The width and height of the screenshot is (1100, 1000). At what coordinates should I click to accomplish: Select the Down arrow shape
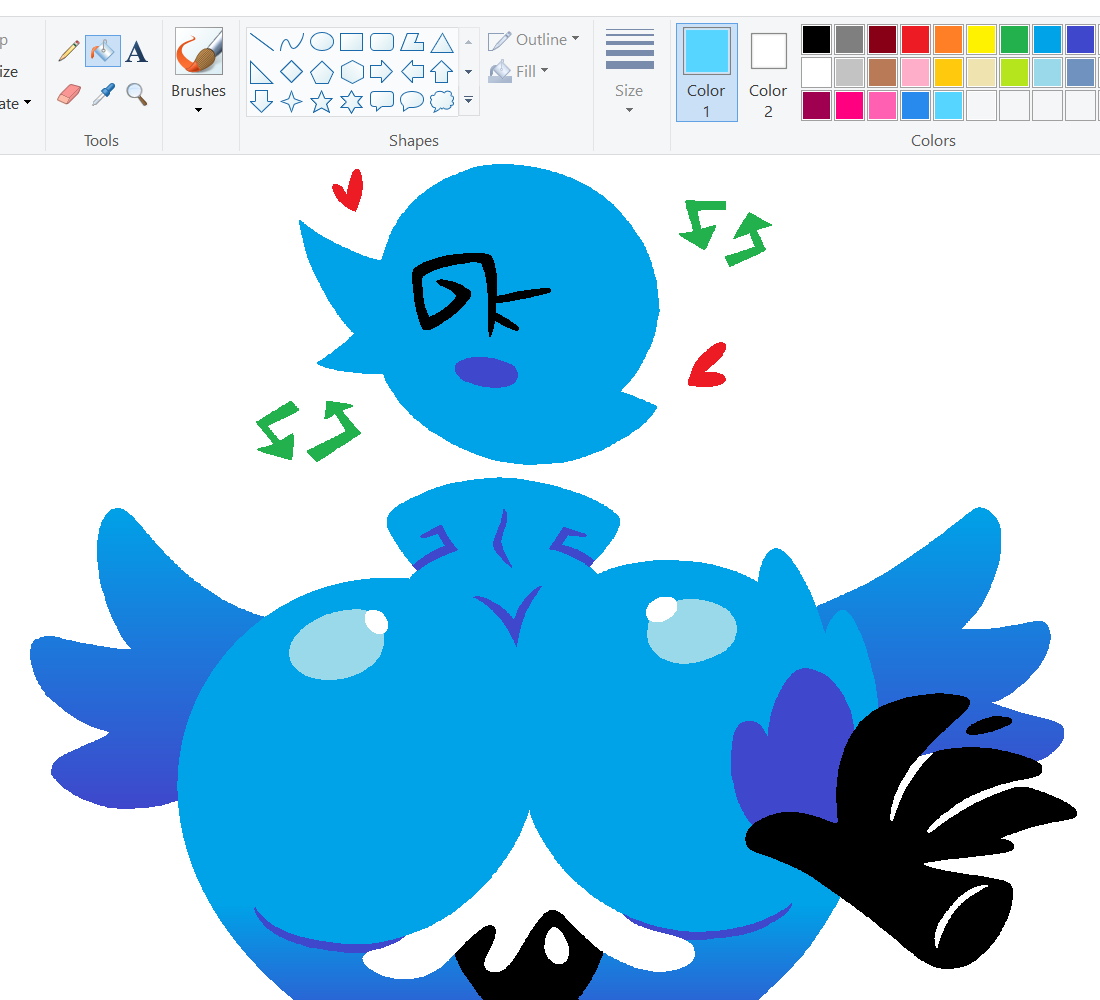tap(262, 101)
